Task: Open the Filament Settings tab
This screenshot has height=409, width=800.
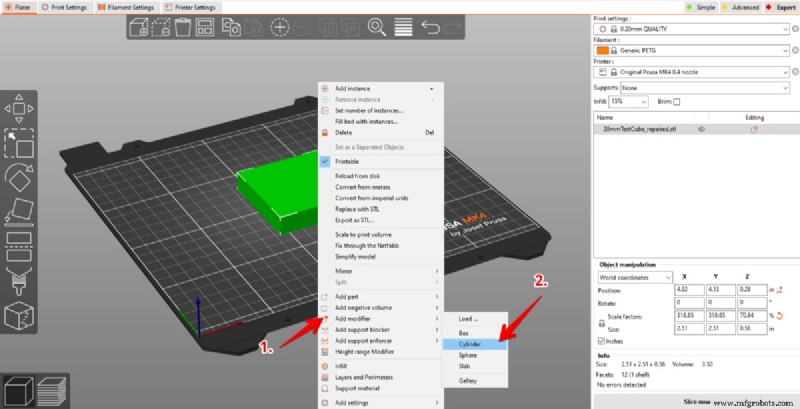Action: pyautogui.click(x=126, y=7)
